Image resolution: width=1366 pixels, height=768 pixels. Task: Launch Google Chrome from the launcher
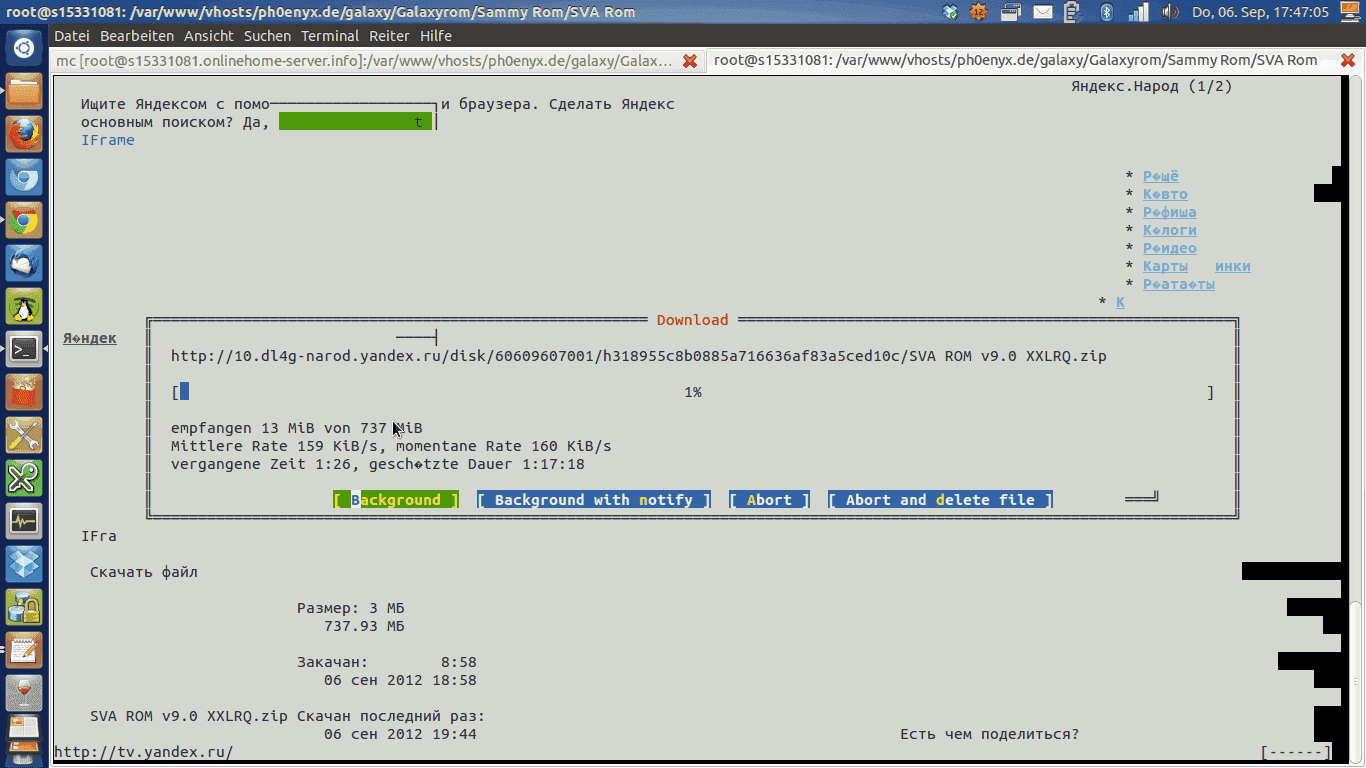[24, 220]
